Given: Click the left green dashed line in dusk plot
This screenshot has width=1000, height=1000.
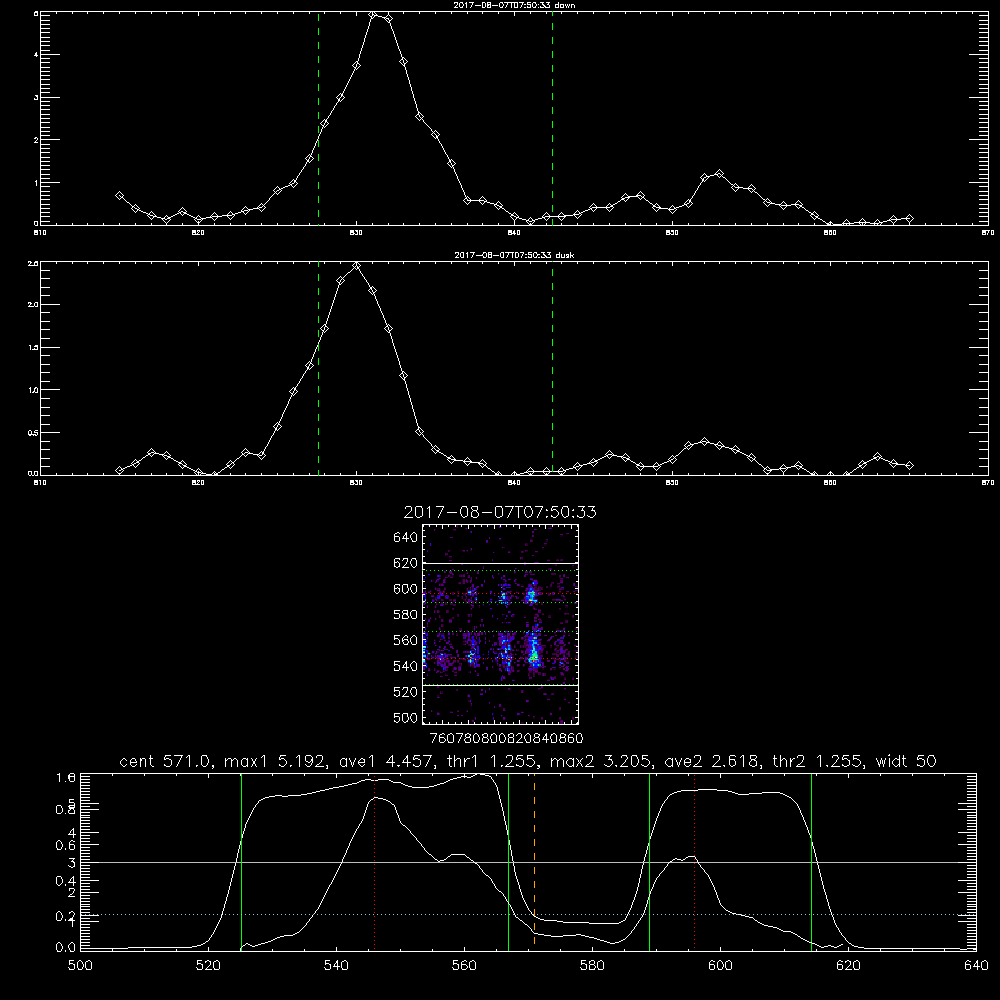Looking at the screenshot, I should pos(318,368).
